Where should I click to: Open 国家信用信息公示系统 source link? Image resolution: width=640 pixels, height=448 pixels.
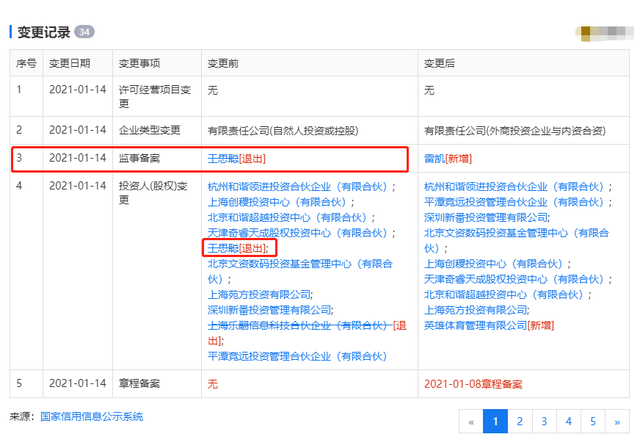tap(91, 417)
